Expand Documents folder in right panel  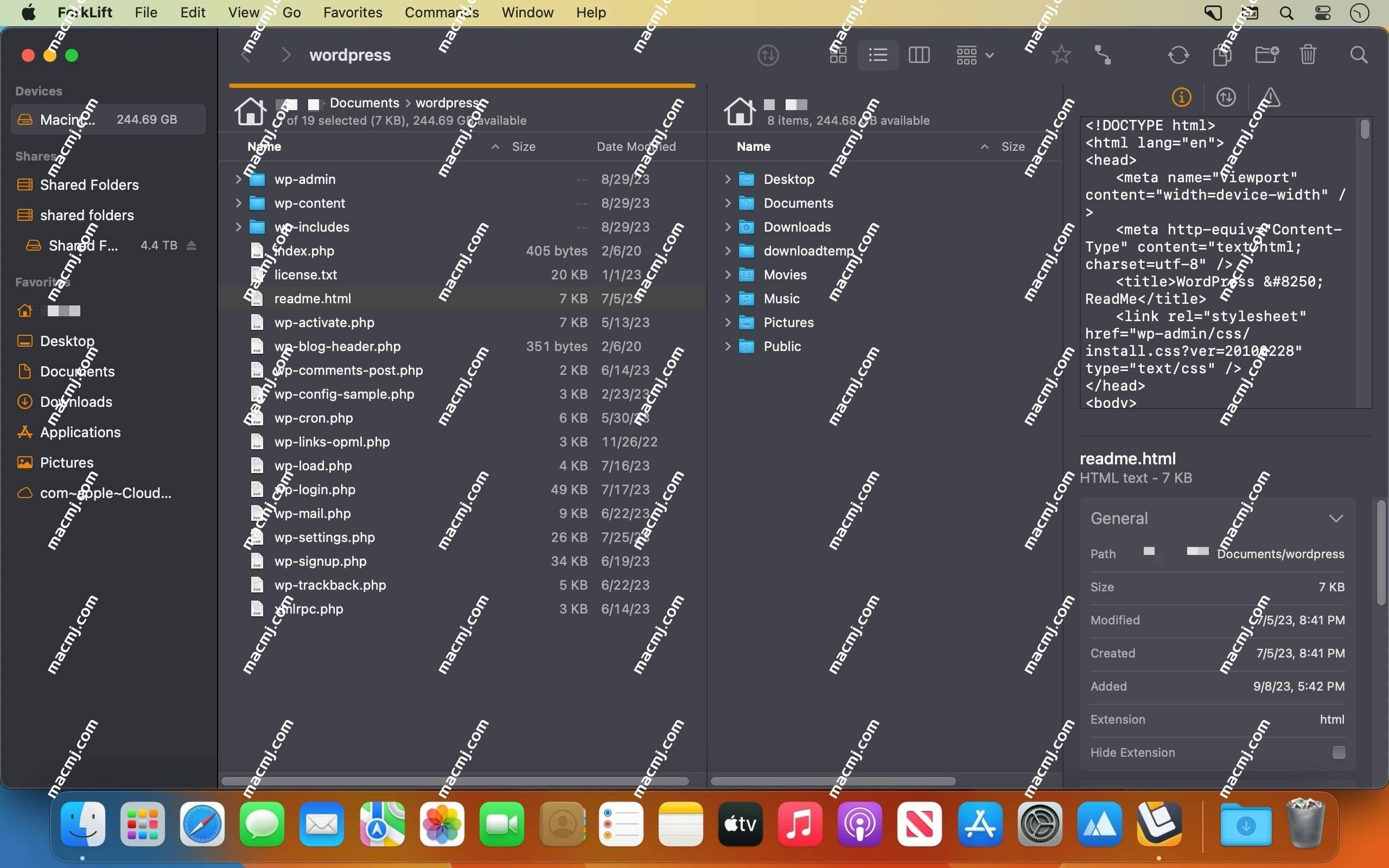pos(727,203)
